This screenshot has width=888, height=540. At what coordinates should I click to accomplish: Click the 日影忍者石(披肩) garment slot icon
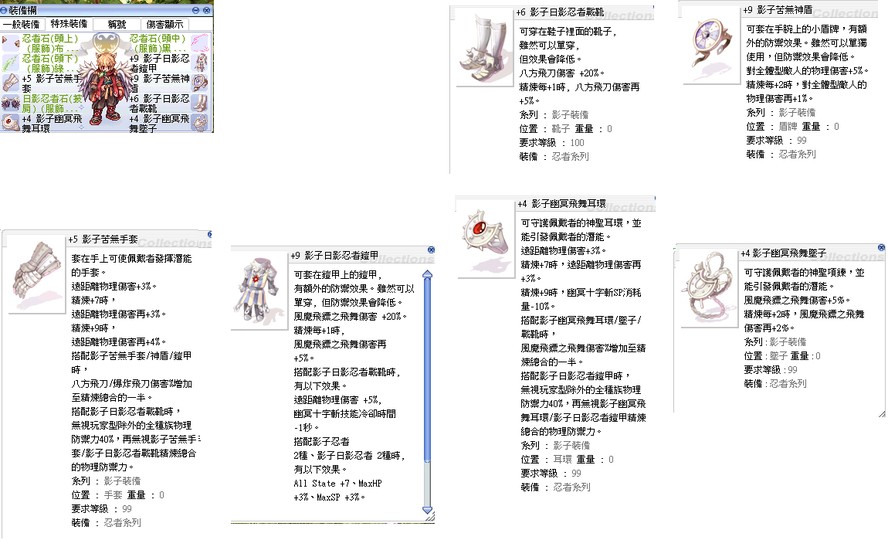coord(9,102)
